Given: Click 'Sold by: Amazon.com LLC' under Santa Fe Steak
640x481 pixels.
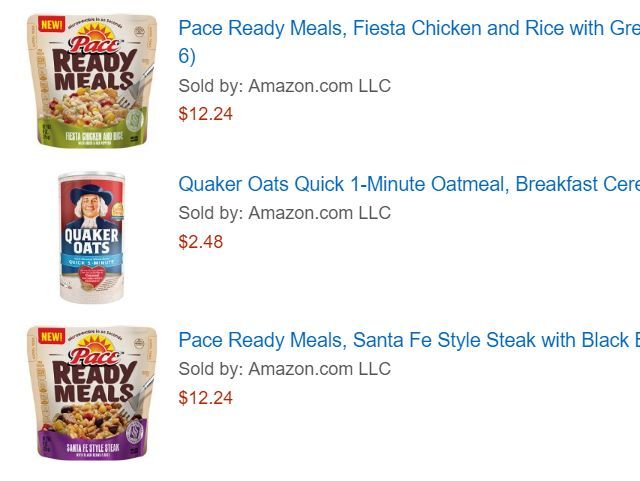Looking at the screenshot, I should coord(284,369).
